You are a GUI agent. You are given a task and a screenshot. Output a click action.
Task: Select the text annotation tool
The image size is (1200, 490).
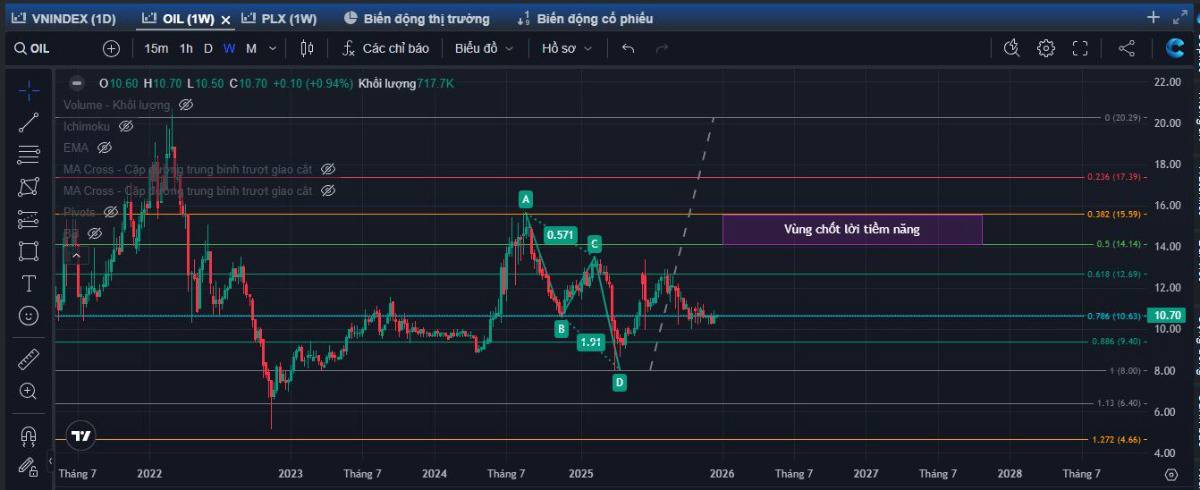(28, 283)
